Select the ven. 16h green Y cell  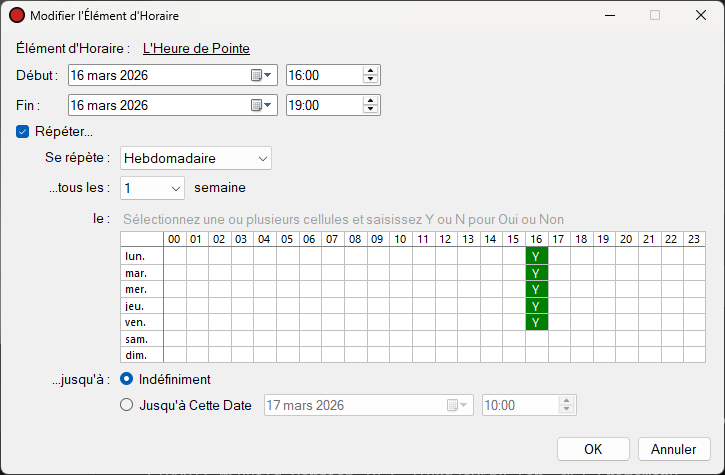click(x=537, y=322)
